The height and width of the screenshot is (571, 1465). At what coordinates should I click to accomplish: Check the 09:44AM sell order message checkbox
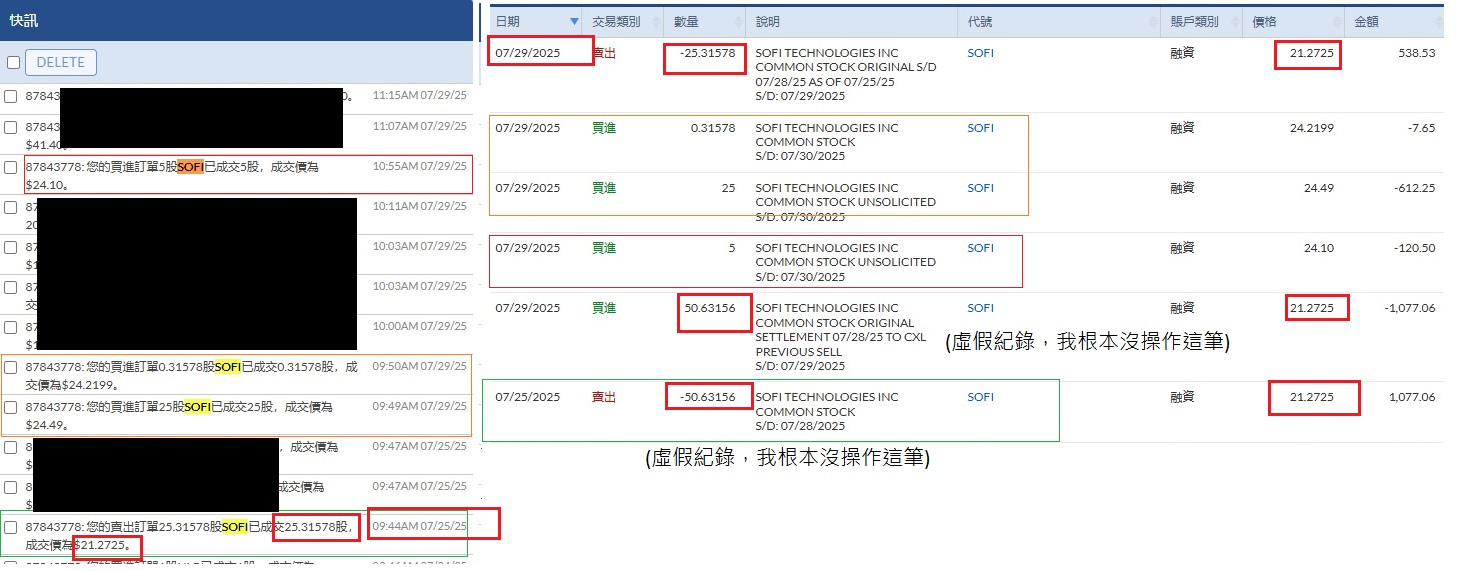point(11,527)
